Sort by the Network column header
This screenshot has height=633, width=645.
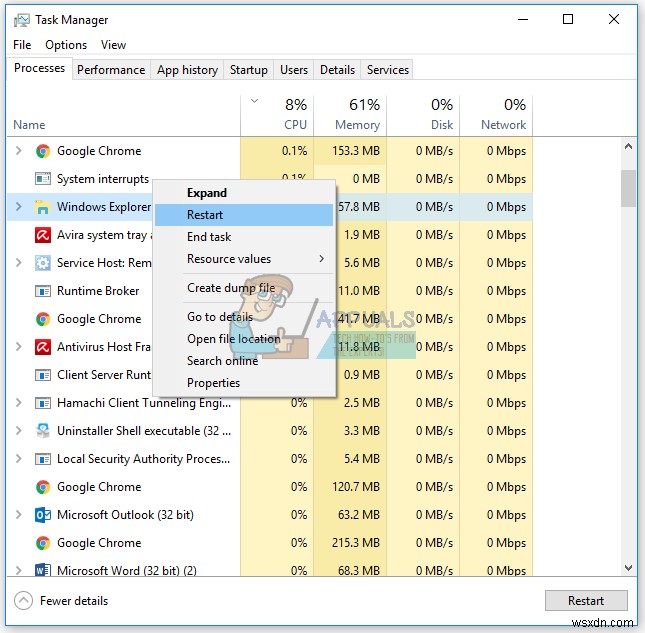coord(496,115)
